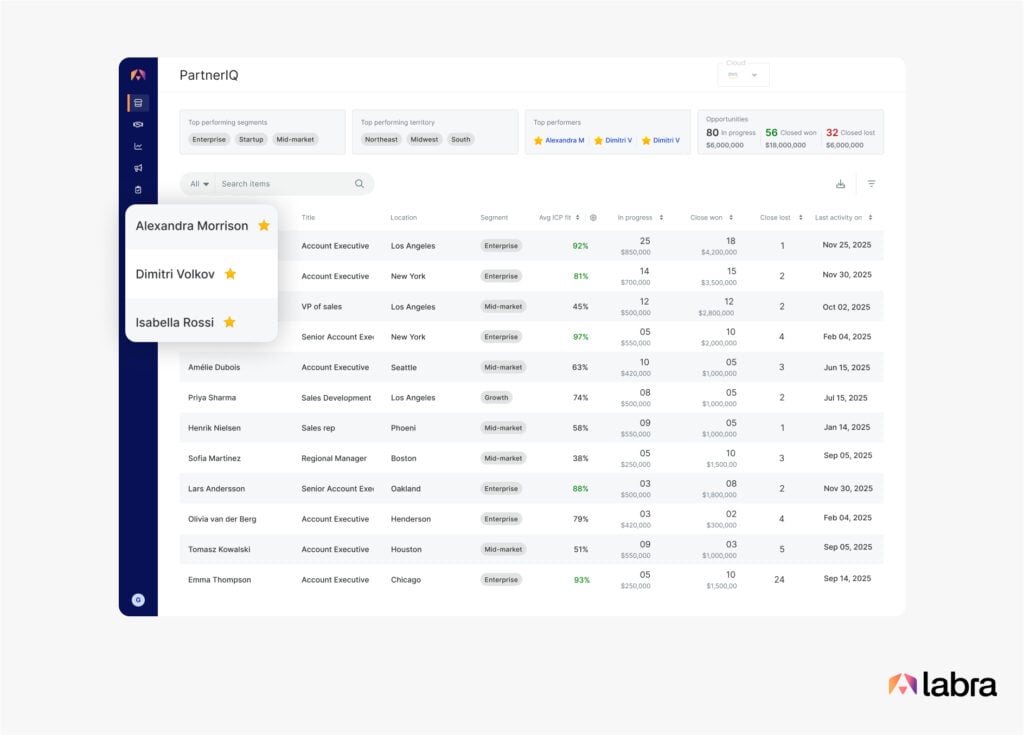
Task: Select the dashboard icon in the sidebar
Action: [x=138, y=103]
